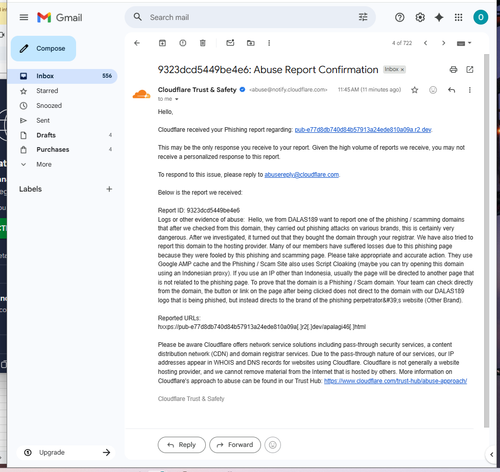Click the Forward button
This screenshot has width=500, height=472.
(x=235, y=445)
